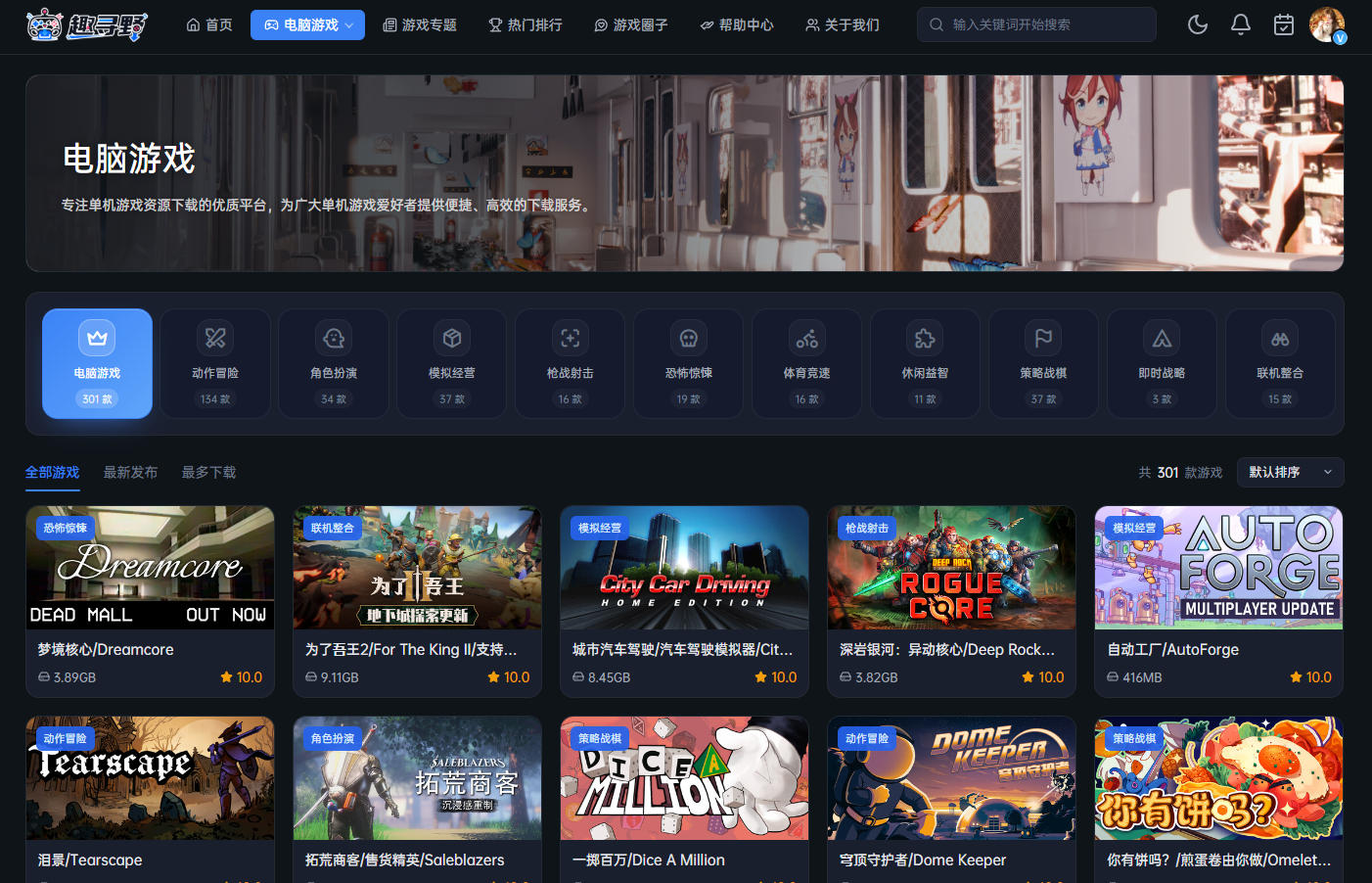Select the 策略战棋 category card
This screenshot has height=883, width=1372.
coord(1043,363)
